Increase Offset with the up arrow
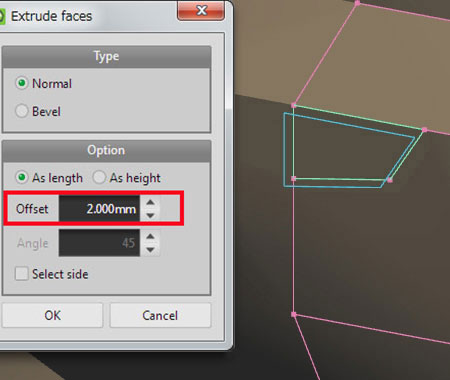 pyautogui.click(x=150, y=202)
